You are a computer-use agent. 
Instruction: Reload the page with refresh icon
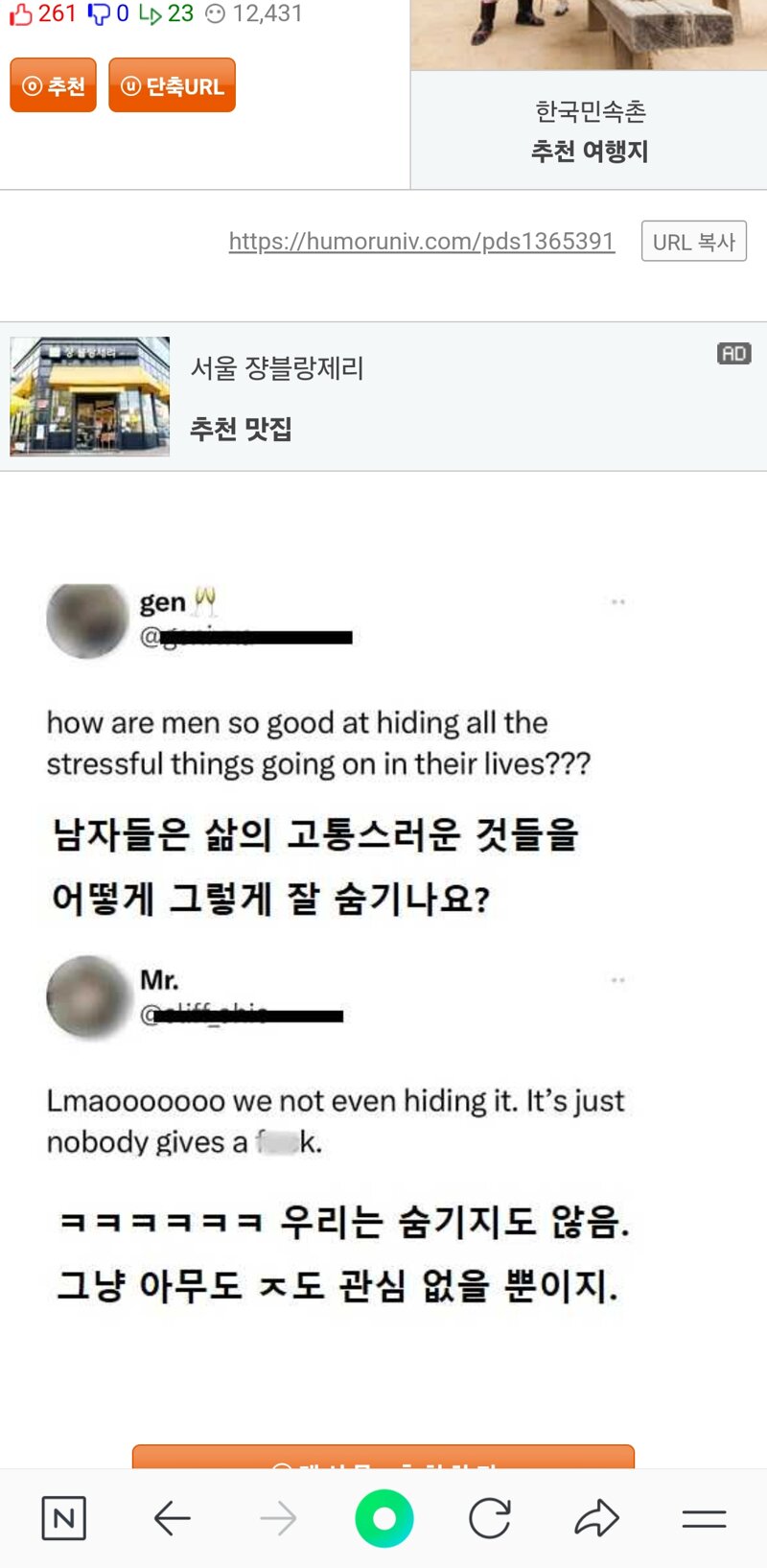tap(490, 1519)
